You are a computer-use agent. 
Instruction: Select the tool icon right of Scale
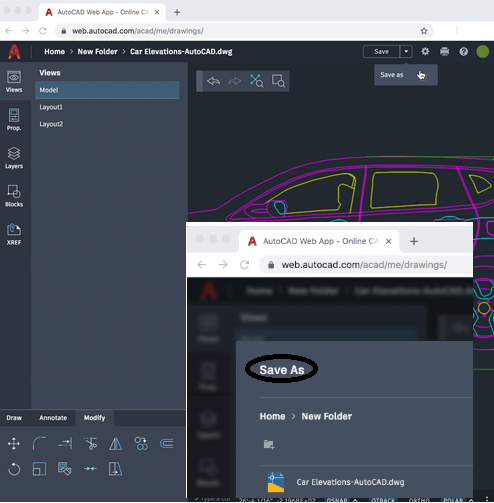(65, 469)
